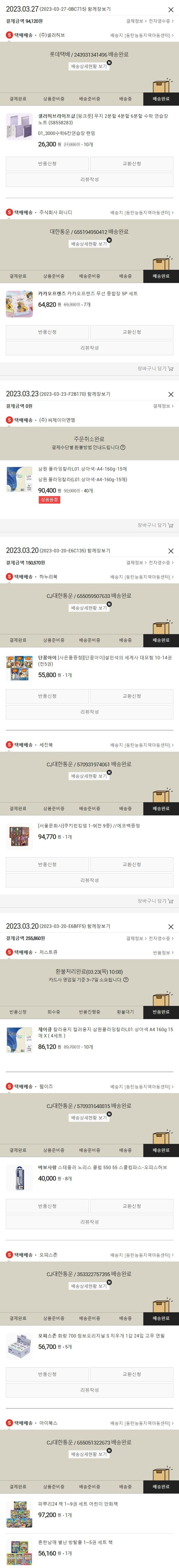Select 배송완료 status tab for 셀러허브 order
179x1568 pixels.
[161, 98]
